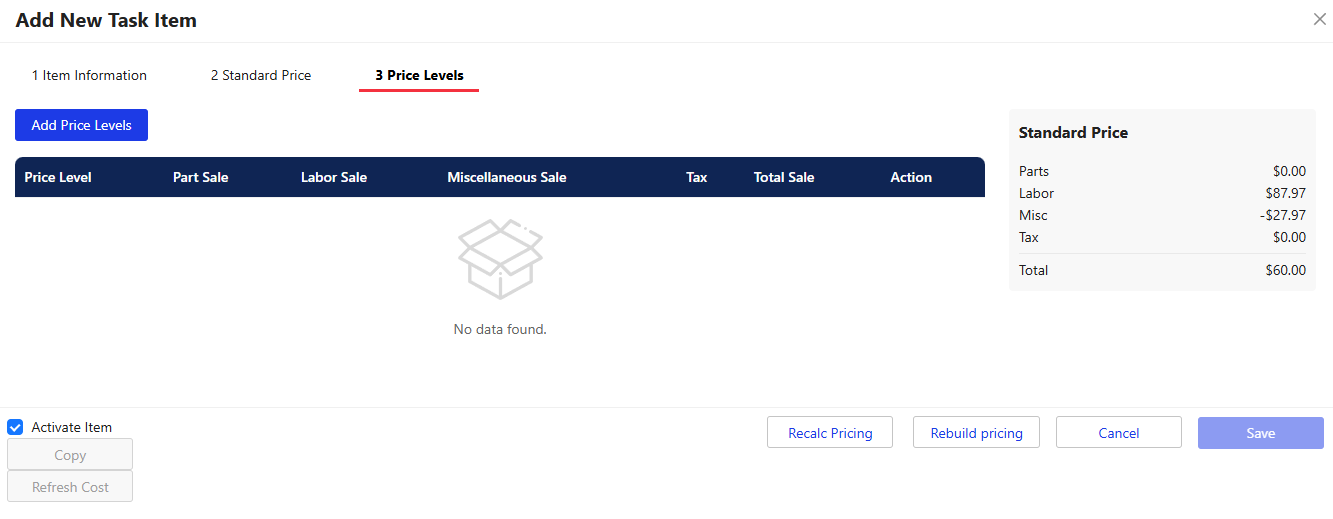Click the empty box No data icon
The image size is (1333, 519).
point(500,259)
